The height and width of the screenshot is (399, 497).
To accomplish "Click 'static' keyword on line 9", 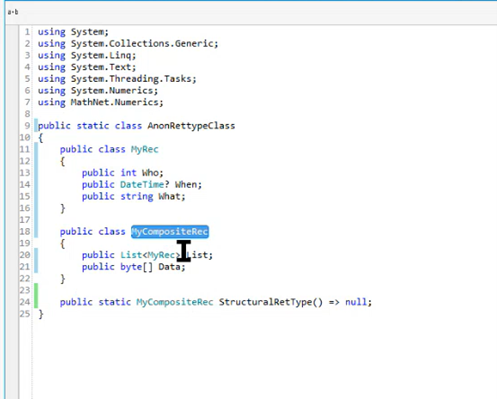I will tap(93, 126).
